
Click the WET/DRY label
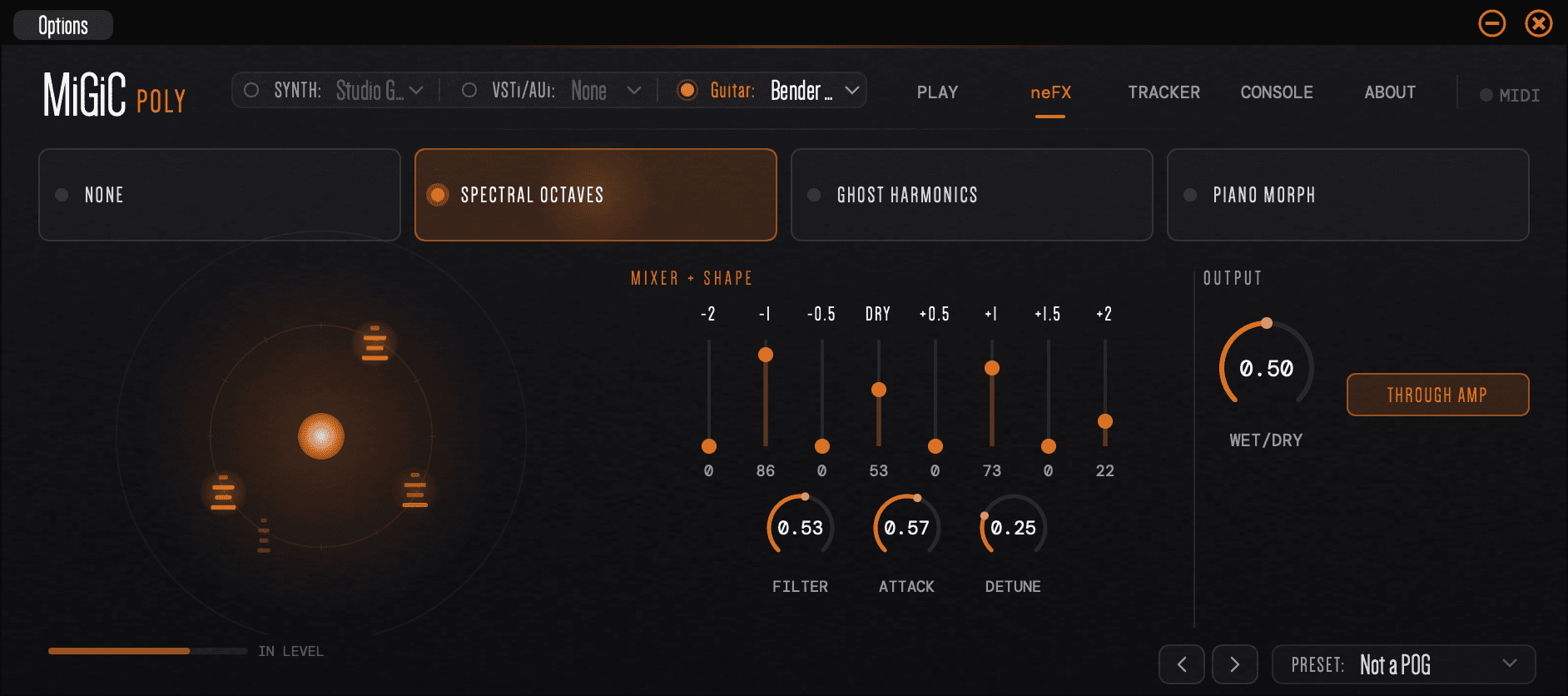pyautogui.click(x=1266, y=440)
